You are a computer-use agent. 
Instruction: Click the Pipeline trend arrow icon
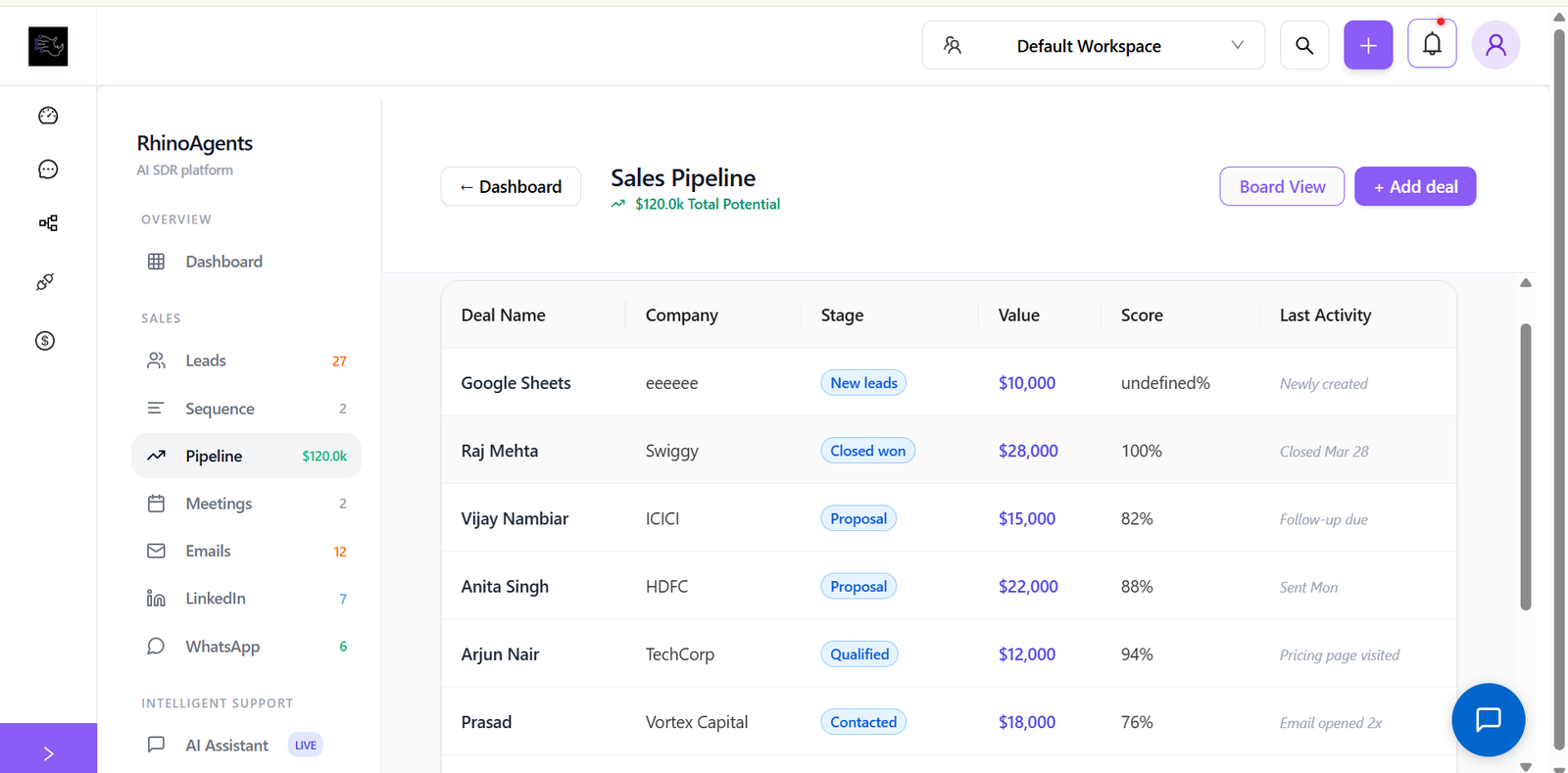point(156,456)
